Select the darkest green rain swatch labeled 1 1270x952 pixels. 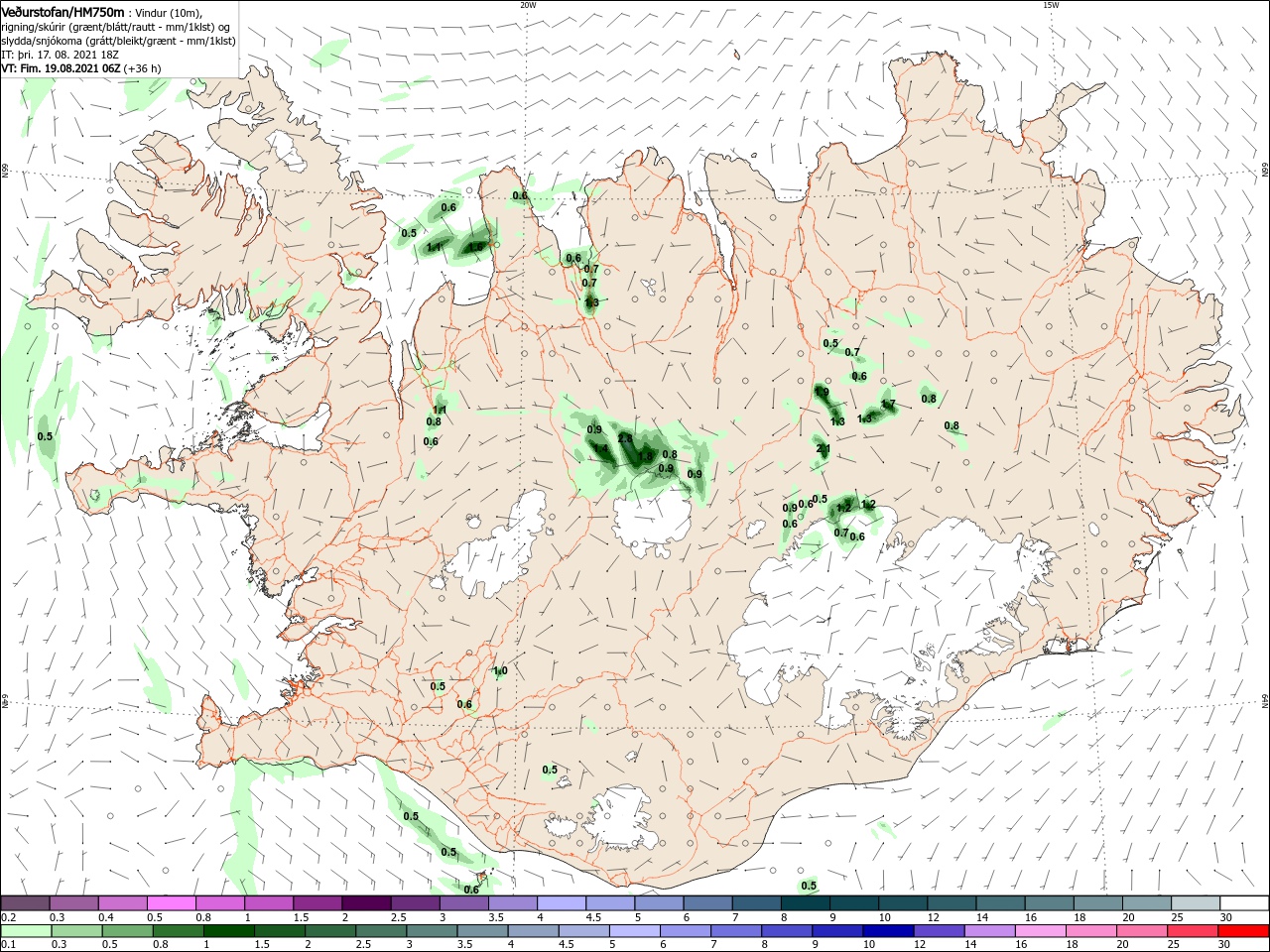coord(228,931)
